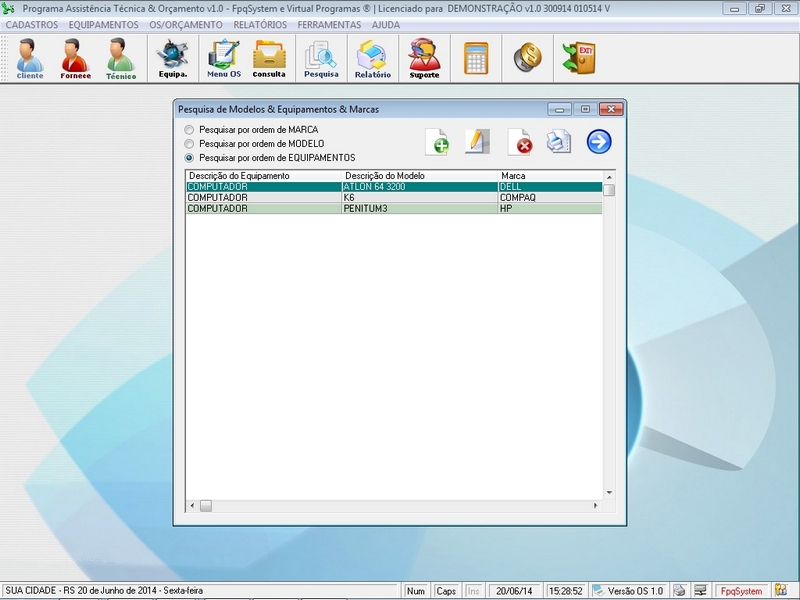
Task: Open the AJUDA menu
Action: point(386,24)
